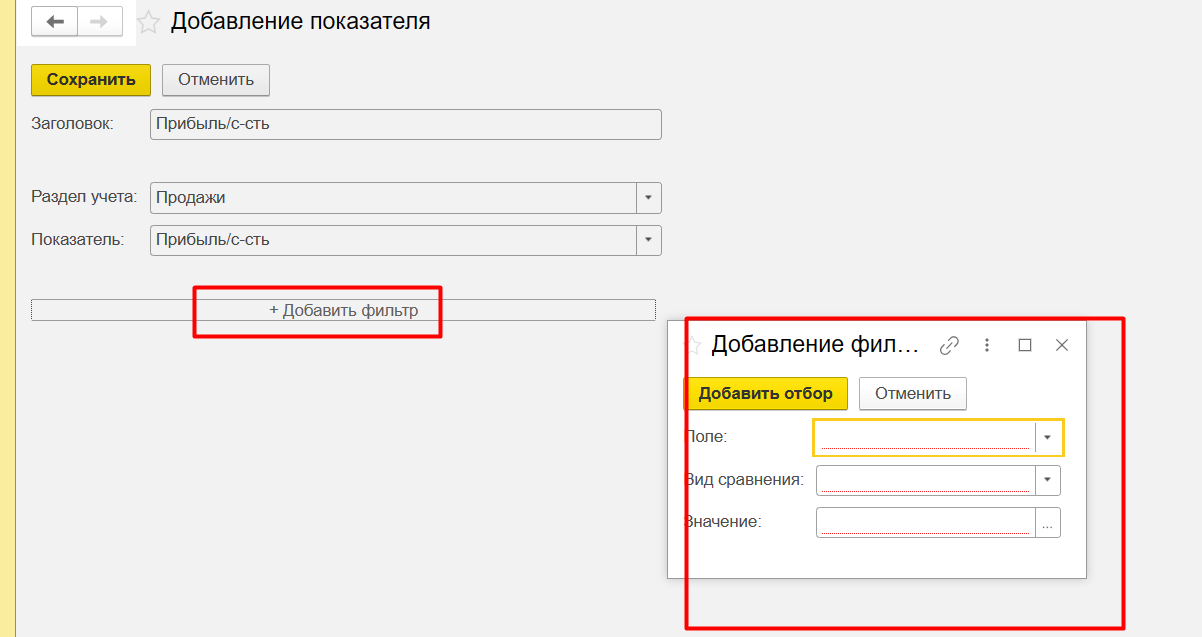
Task: Star the Добавление показателя form as favorite
Action: pos(148,22)
